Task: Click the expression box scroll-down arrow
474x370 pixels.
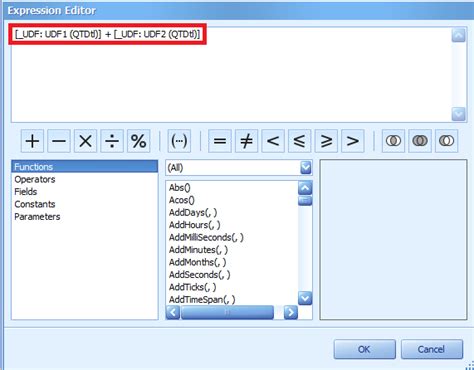Action: [x=459, y=114]
